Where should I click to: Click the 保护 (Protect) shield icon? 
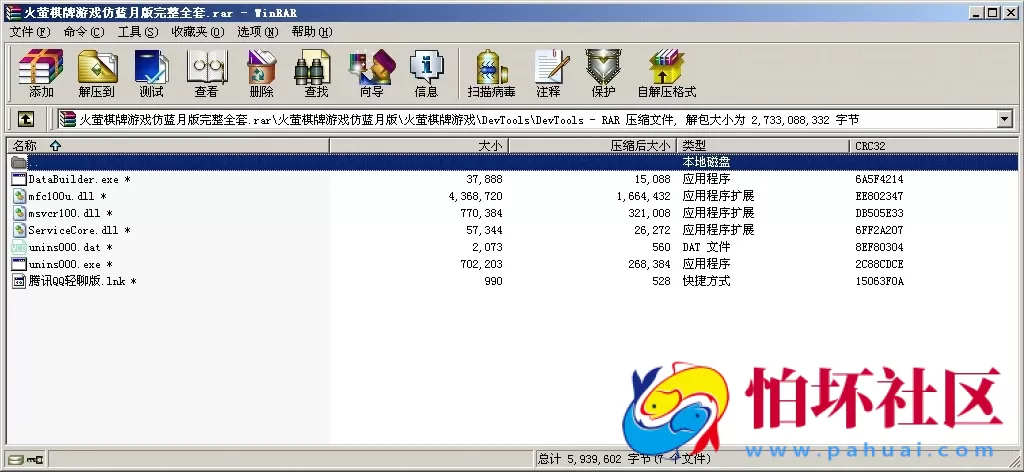(x=603, y=74)
